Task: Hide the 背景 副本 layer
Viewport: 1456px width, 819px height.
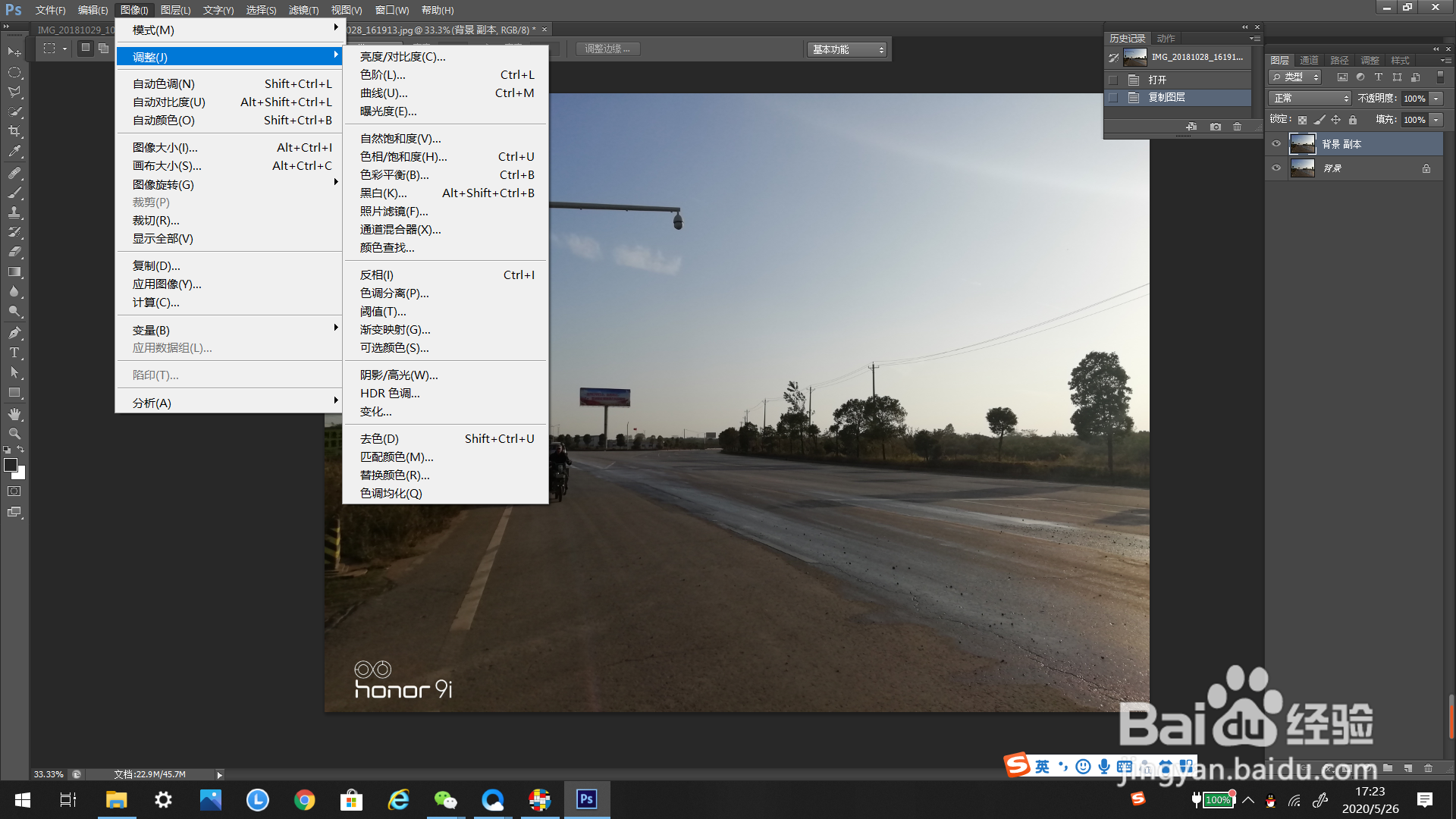Action: (x=1276, y=143)
